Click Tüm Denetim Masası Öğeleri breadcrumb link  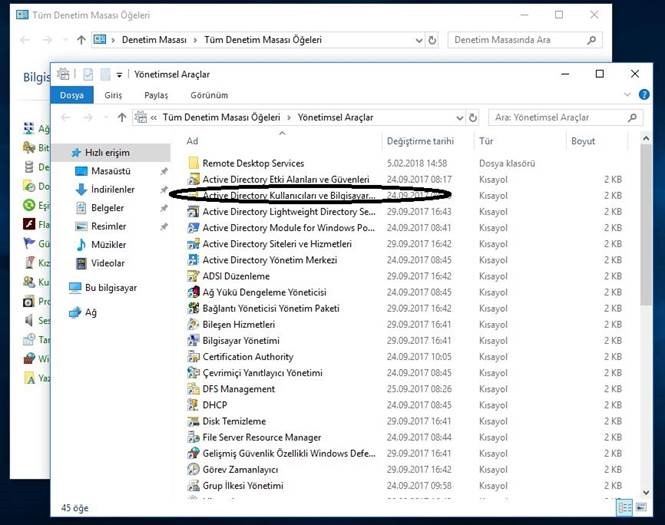221,117
